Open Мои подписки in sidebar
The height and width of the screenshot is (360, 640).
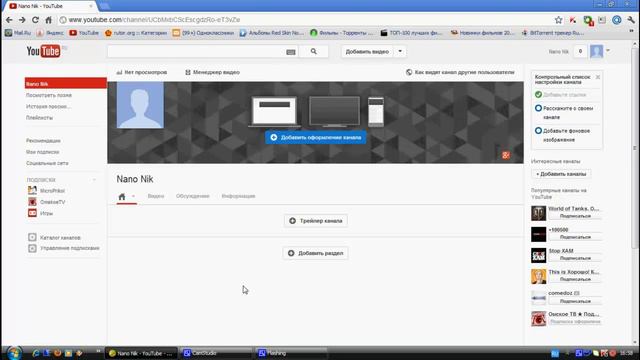point(42,152)
